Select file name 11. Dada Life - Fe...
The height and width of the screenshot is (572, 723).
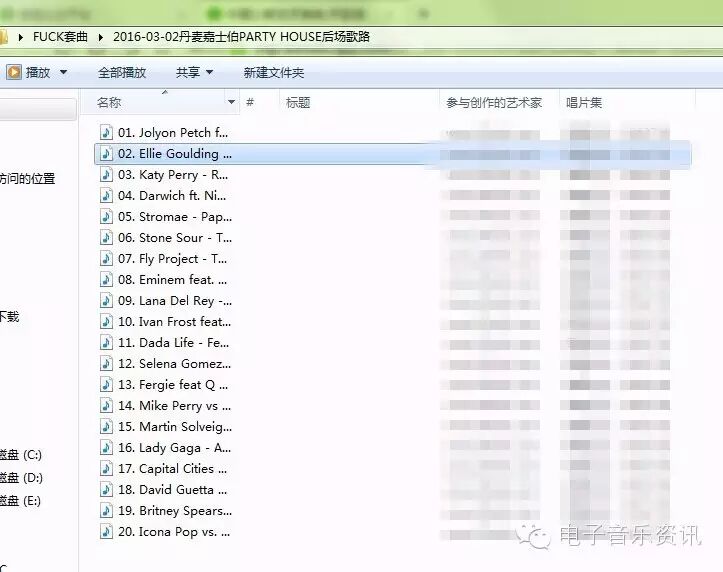[173, 342]
